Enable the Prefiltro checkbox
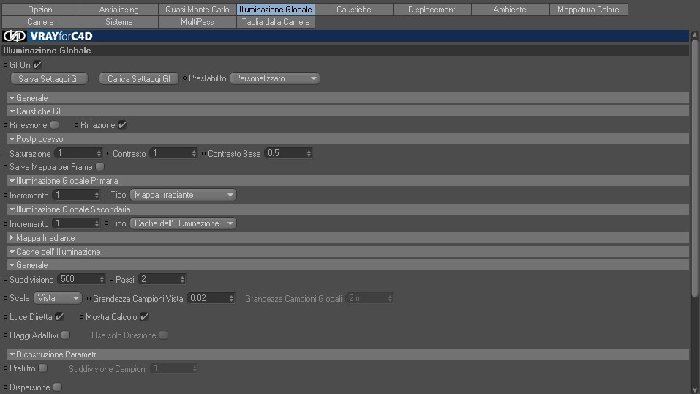Viewport: 700px width, 394px height. point(43,368)
